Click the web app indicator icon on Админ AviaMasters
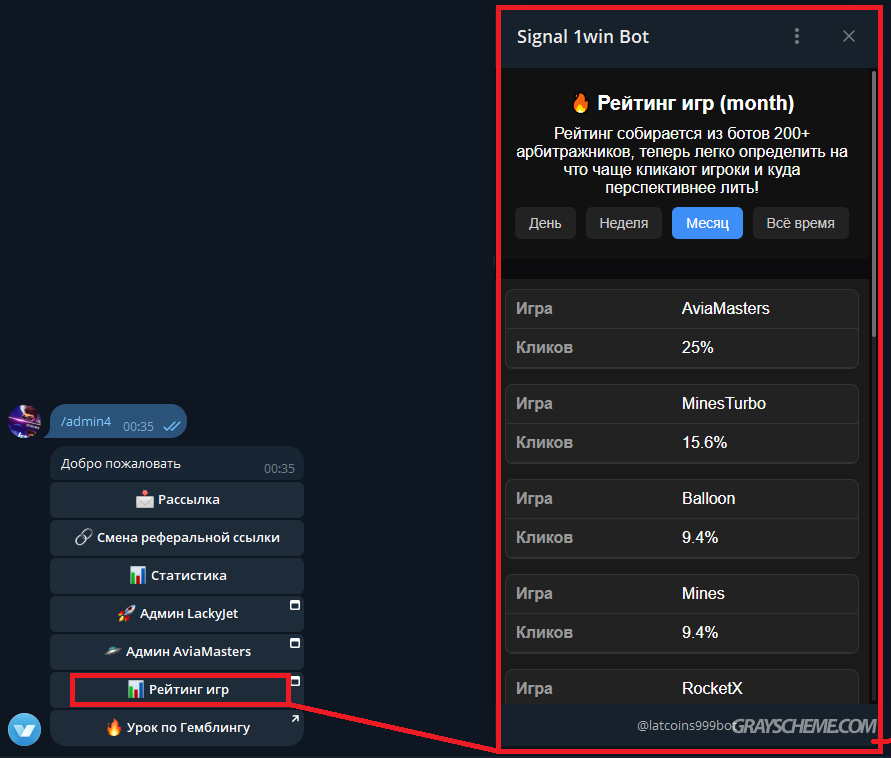 click(x=295, y=643)
